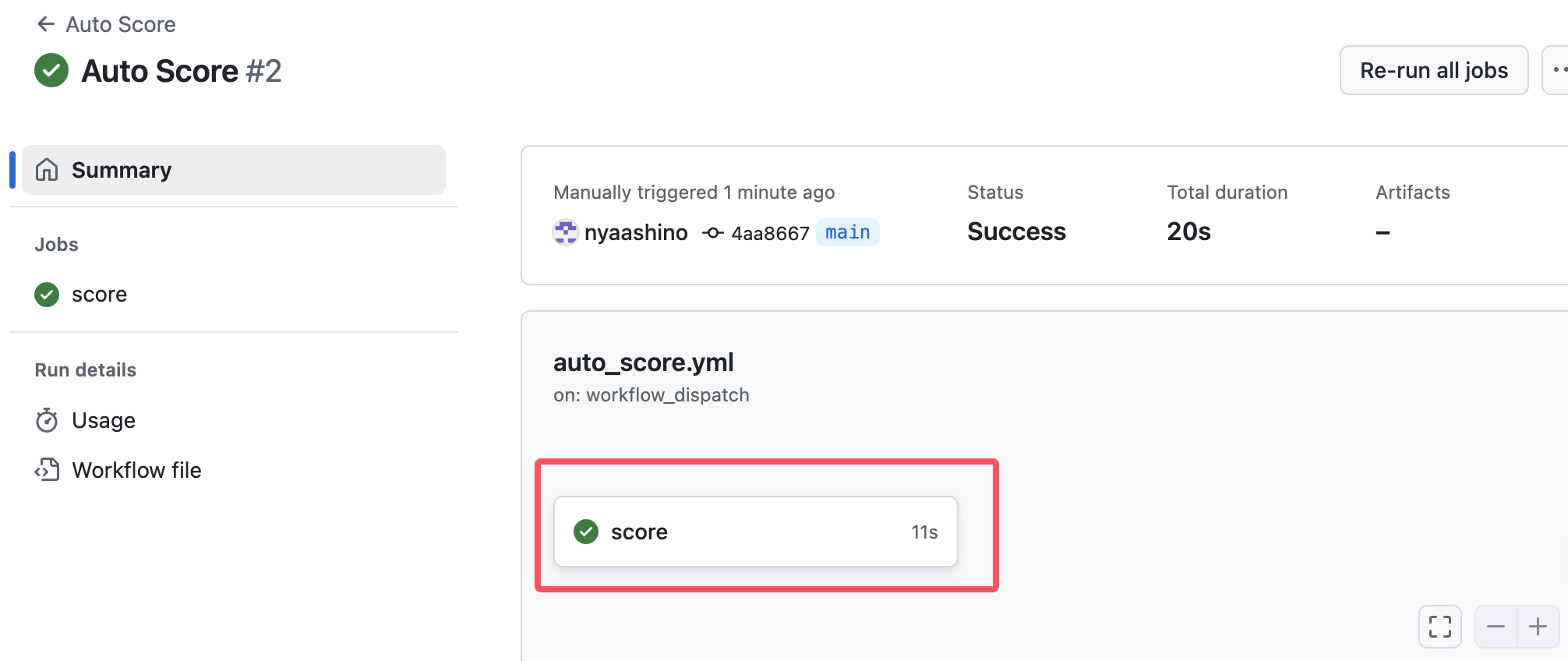Click the 11s duration on score card
Viewport: 1568px width, 661px height.
(x=924, y=532)
